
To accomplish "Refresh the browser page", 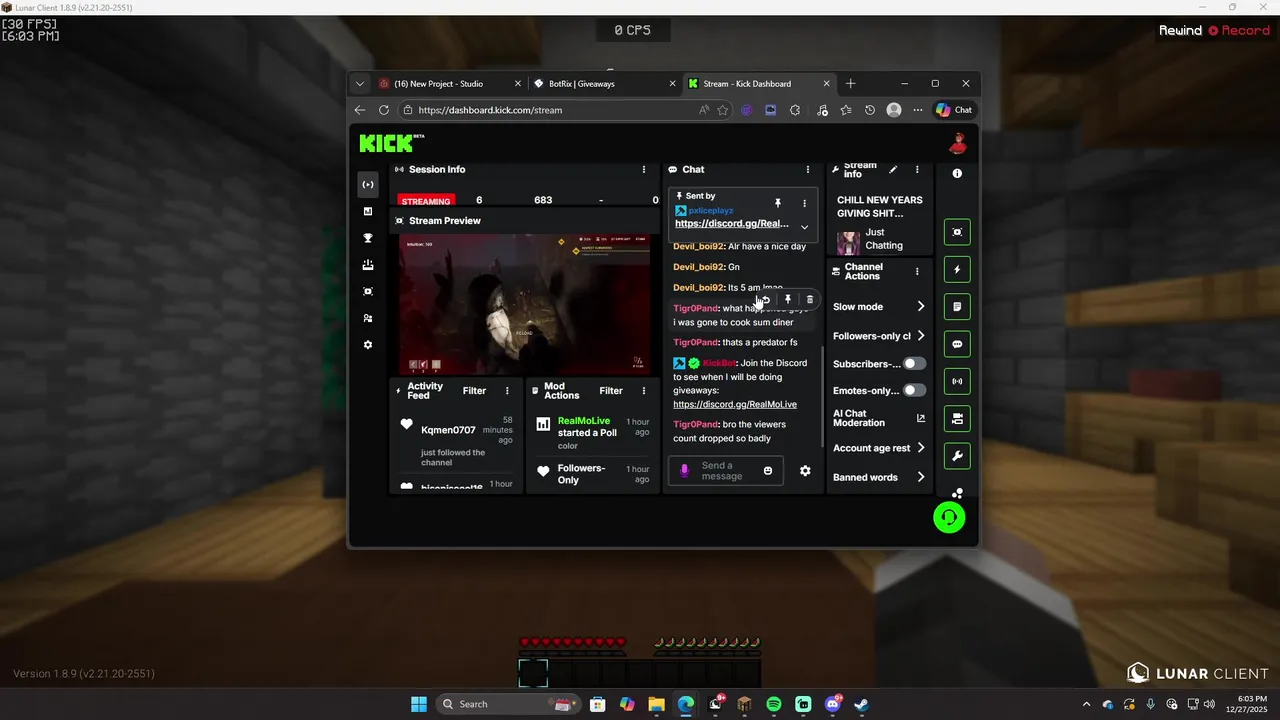I will (384, 110).
